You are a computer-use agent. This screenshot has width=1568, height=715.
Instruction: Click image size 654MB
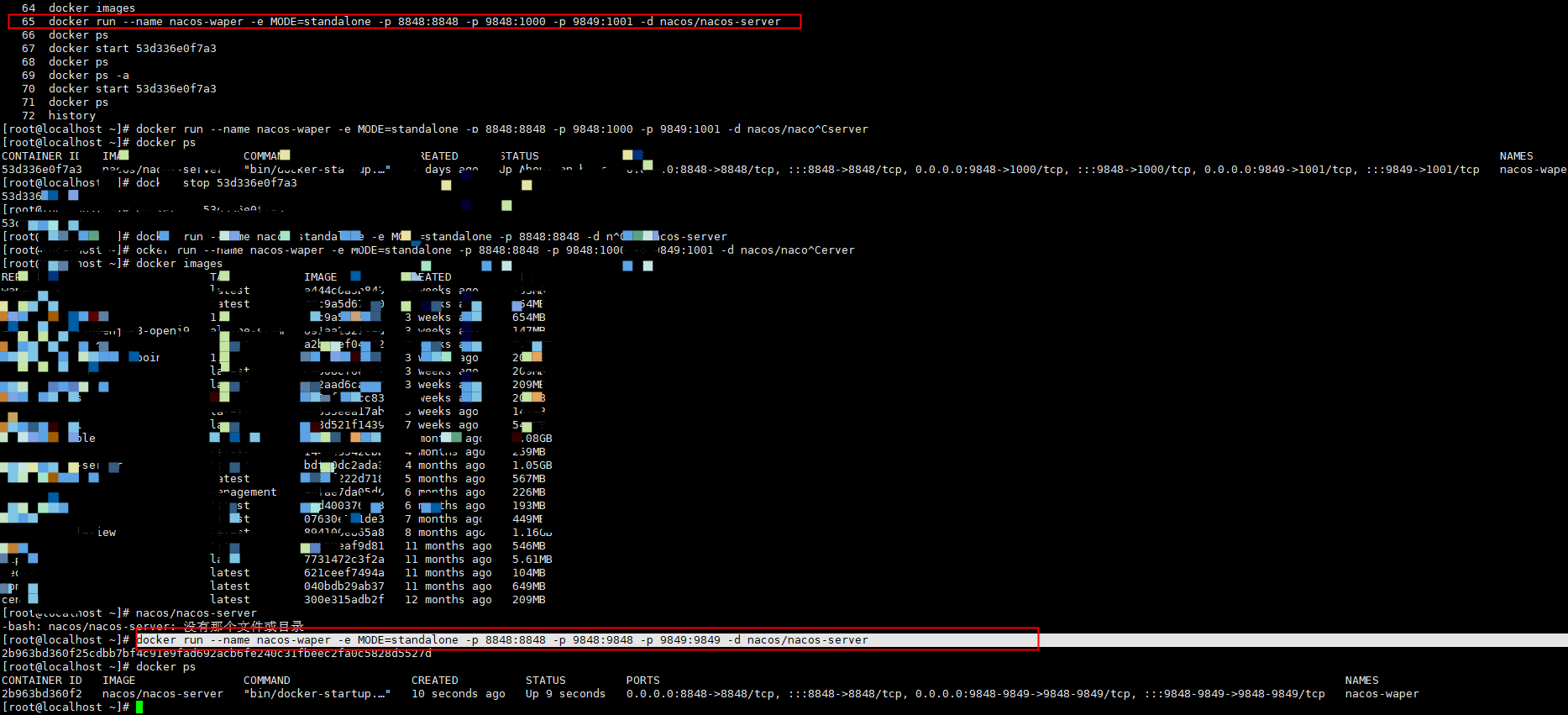tap(528, 317)
